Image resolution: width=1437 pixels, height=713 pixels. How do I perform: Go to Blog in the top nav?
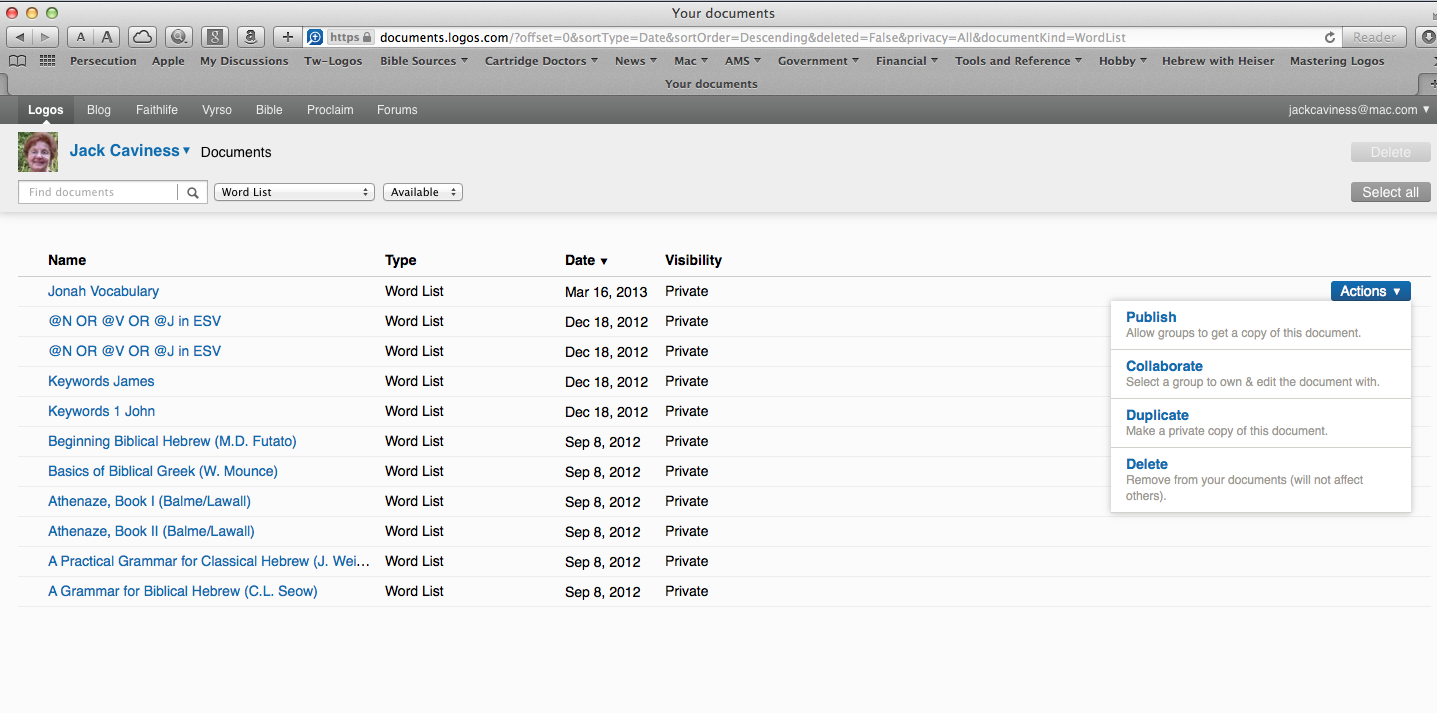click(99, 110)
